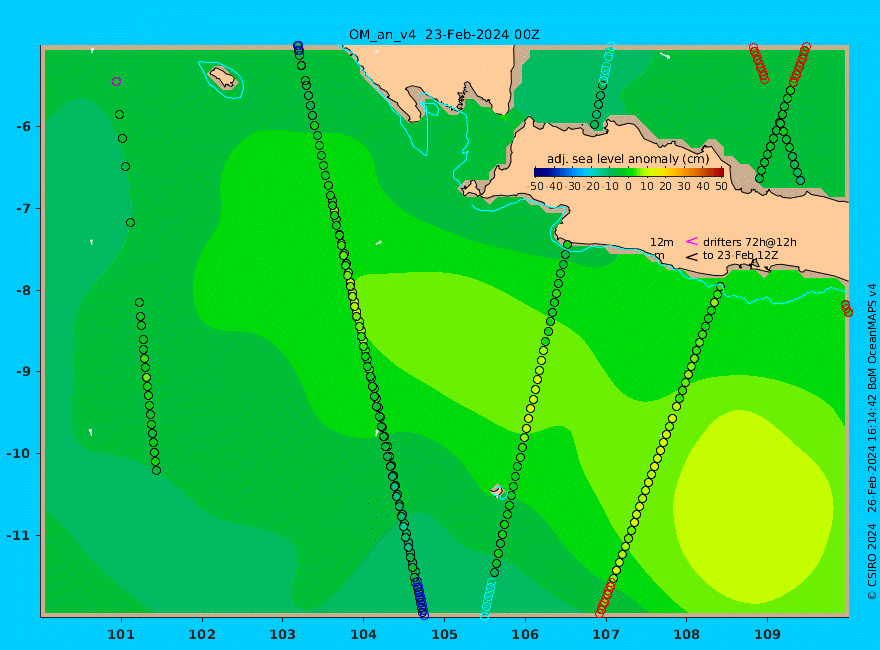The image size is (880, 650).
Task: Click the longitude axis label 108
Action: [x=686, y=635]
